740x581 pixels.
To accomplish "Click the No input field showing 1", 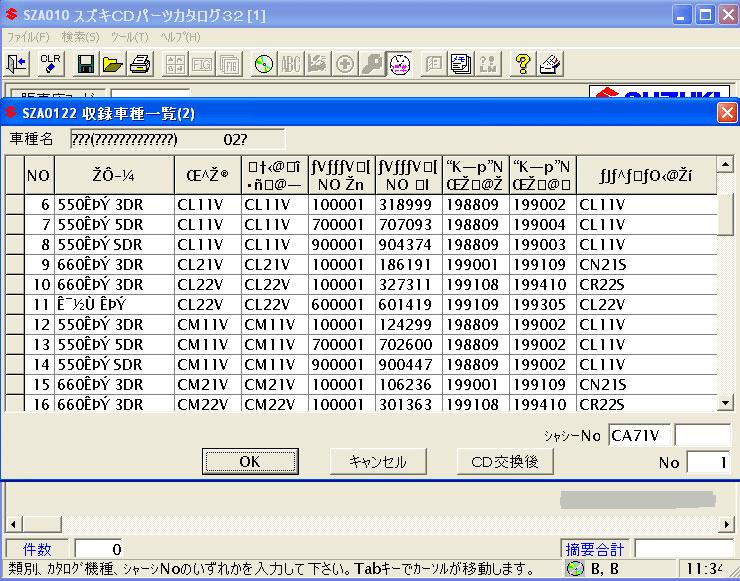I will coord(708,462).
